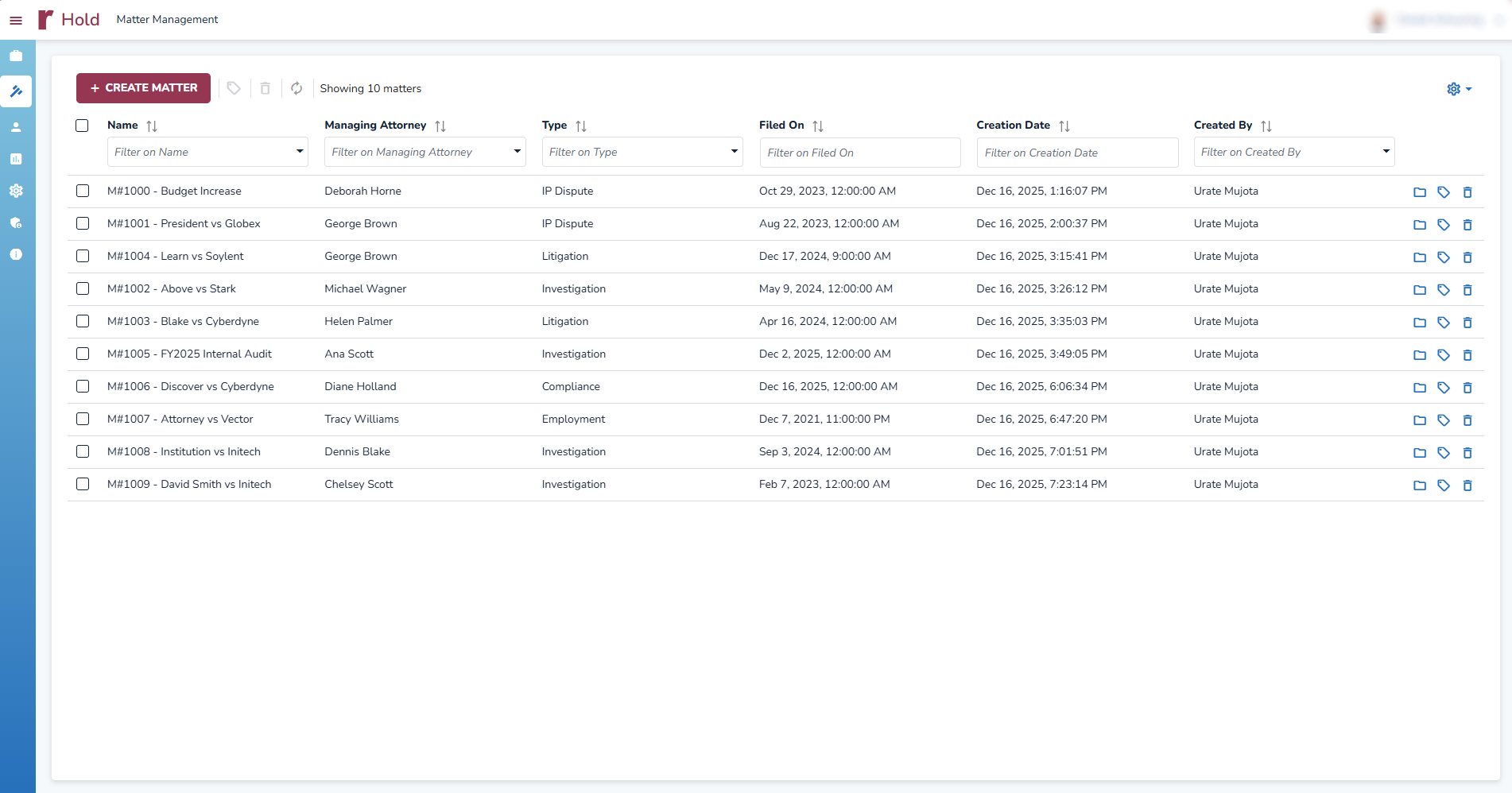Tag the M#1001 President vs Globex matter
This screenshot has height=793, width=1512.
pyautogui.click(x=1443, y=225)
